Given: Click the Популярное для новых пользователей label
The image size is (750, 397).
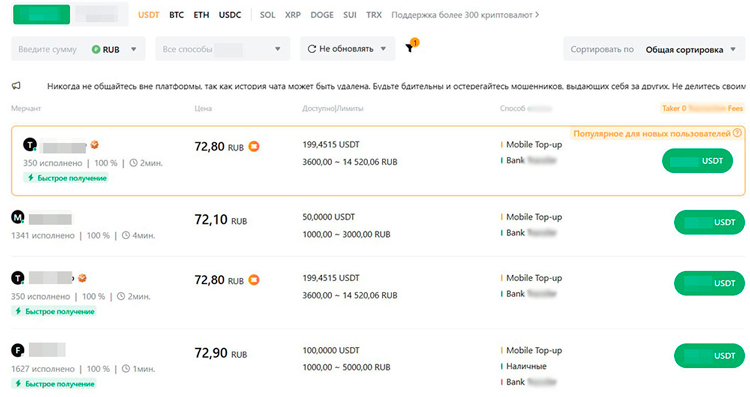Looking at the screenshot, I should pyautogui.click(x=652, y=133).
